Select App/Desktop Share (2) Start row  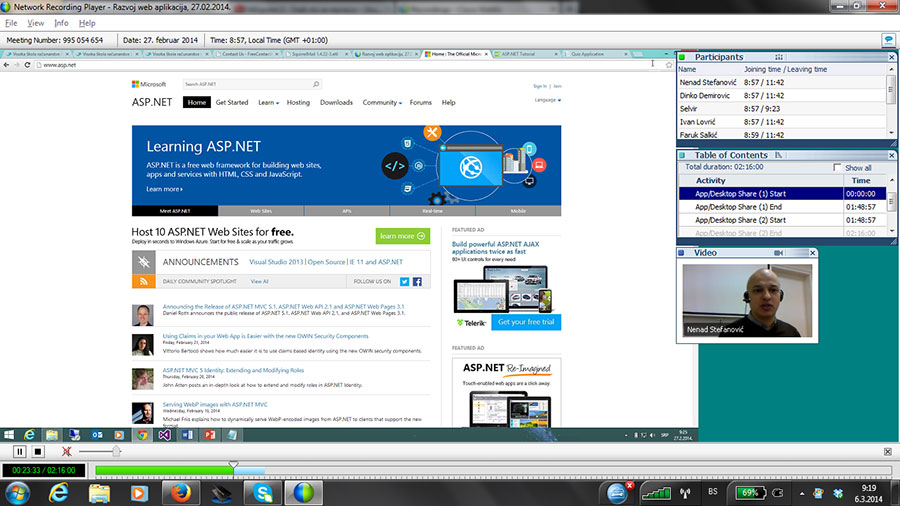[x=782, y=220]
